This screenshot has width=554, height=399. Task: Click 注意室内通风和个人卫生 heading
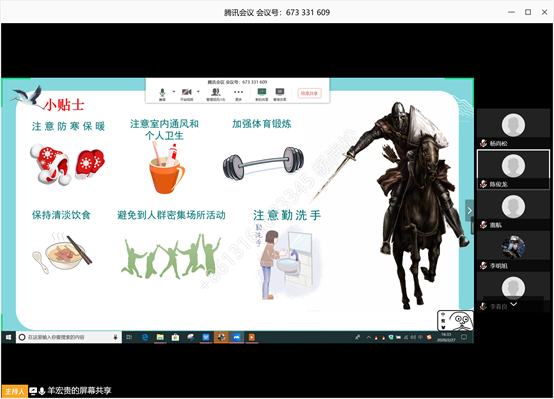pyautogui.click(x=165, y=129)
